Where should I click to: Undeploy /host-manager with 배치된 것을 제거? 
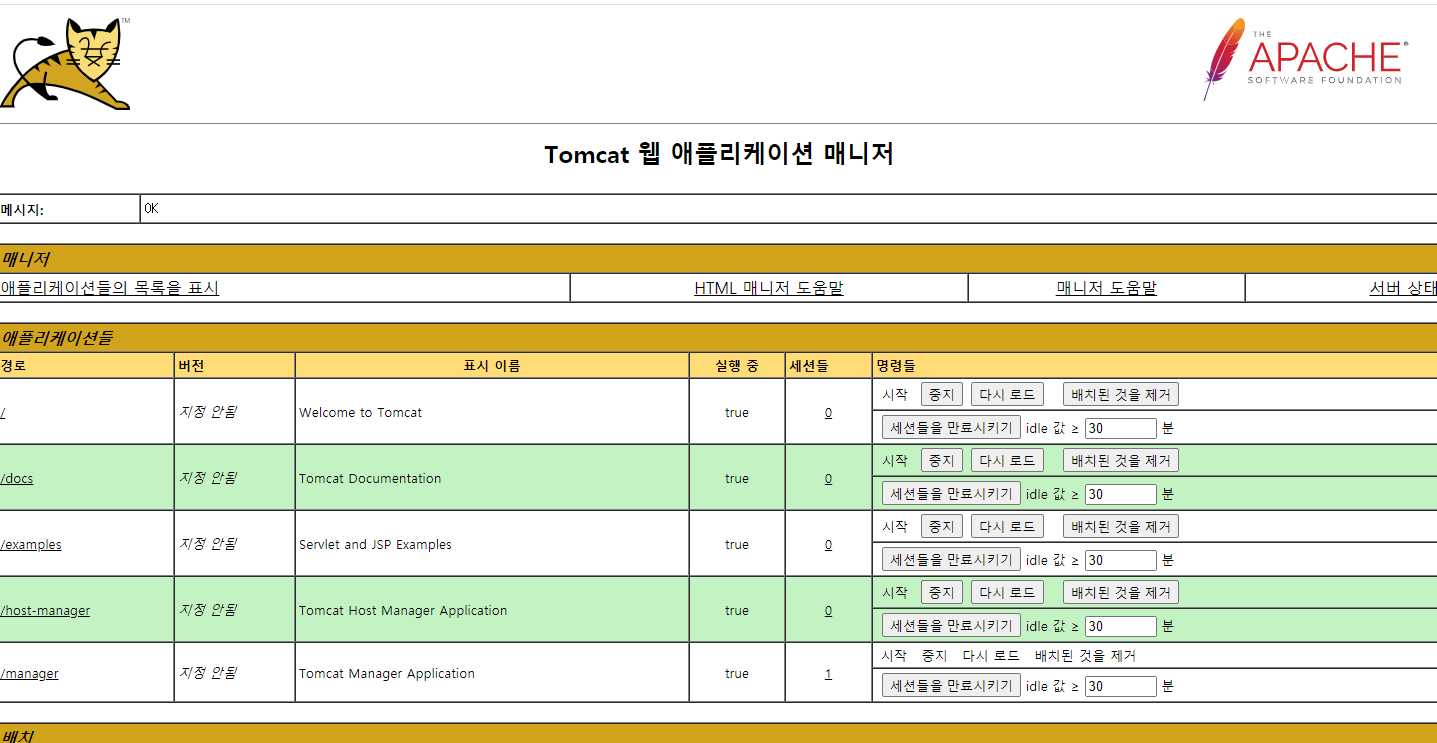click(1121, 592)
